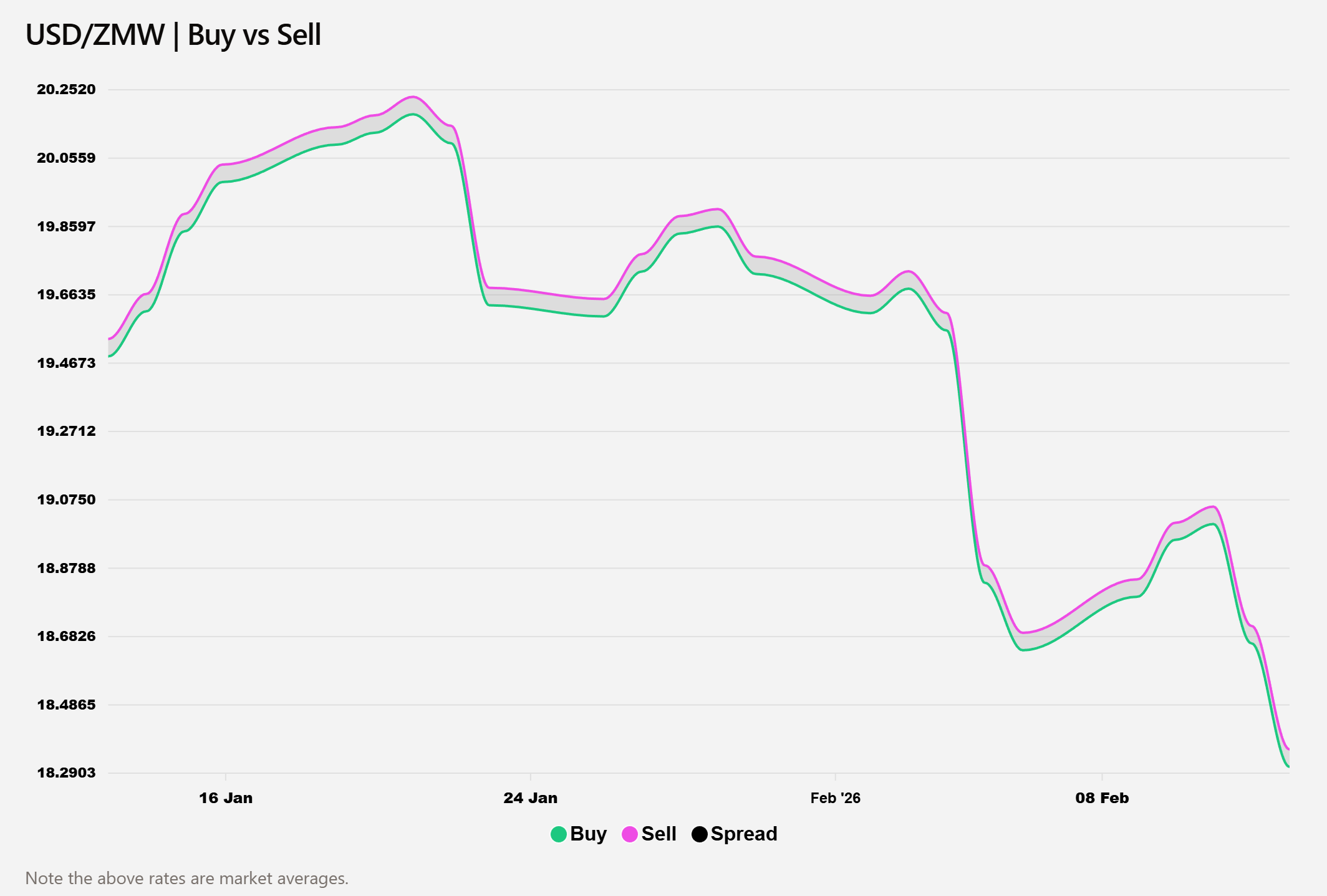Click the 20.0559 y-axis value label
Image resolution: width=1327 pixels, height=896 pixels.
pyautogui.click(x=67, y=158)
